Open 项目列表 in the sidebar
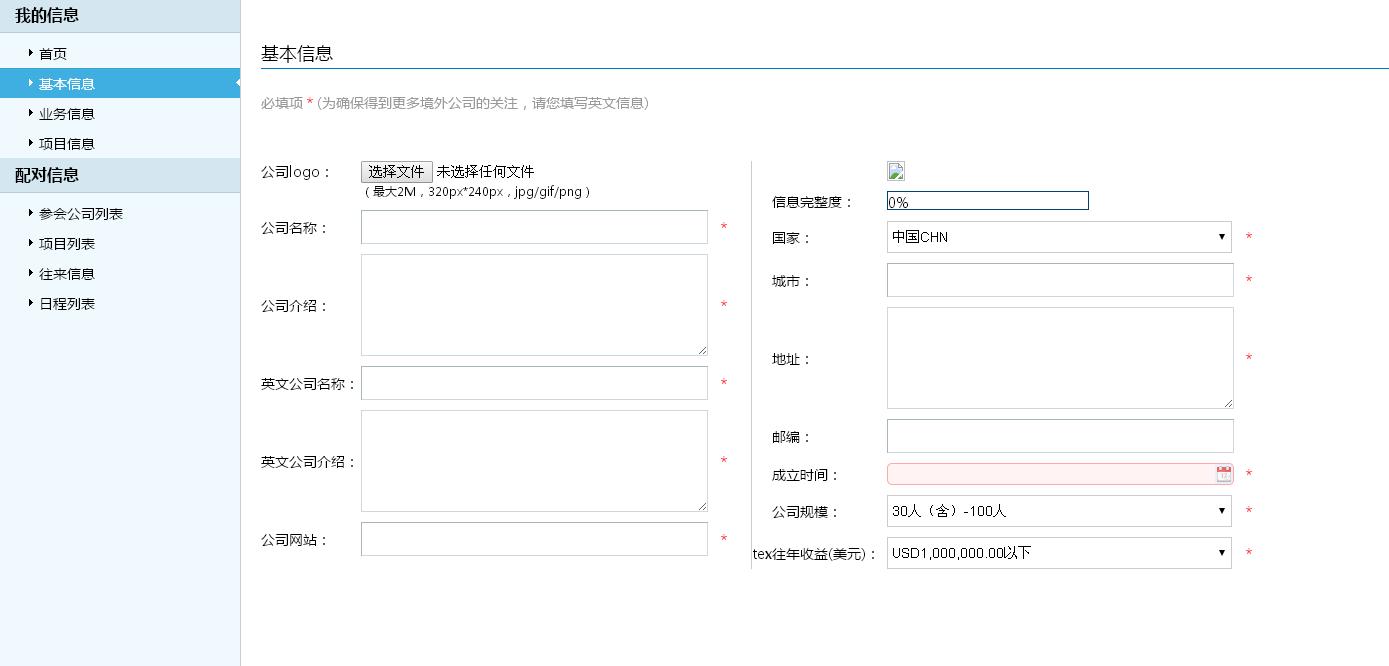The width and height of the screenshot is (1389, 666). tap(67, 244)
